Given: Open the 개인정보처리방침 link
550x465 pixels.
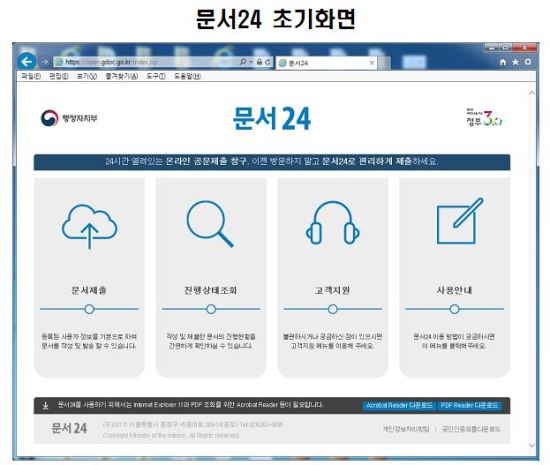Looking at the screenshot, I should tap(406, 429).
